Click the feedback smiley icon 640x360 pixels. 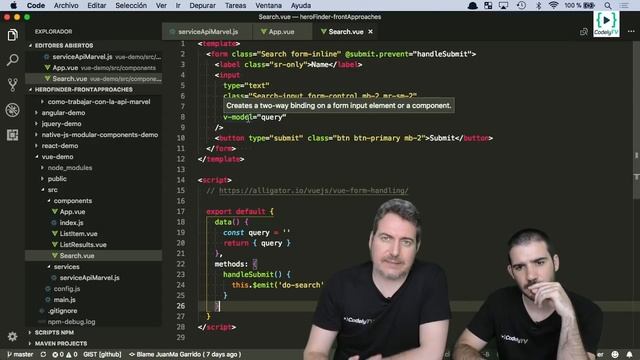(615, 354)
